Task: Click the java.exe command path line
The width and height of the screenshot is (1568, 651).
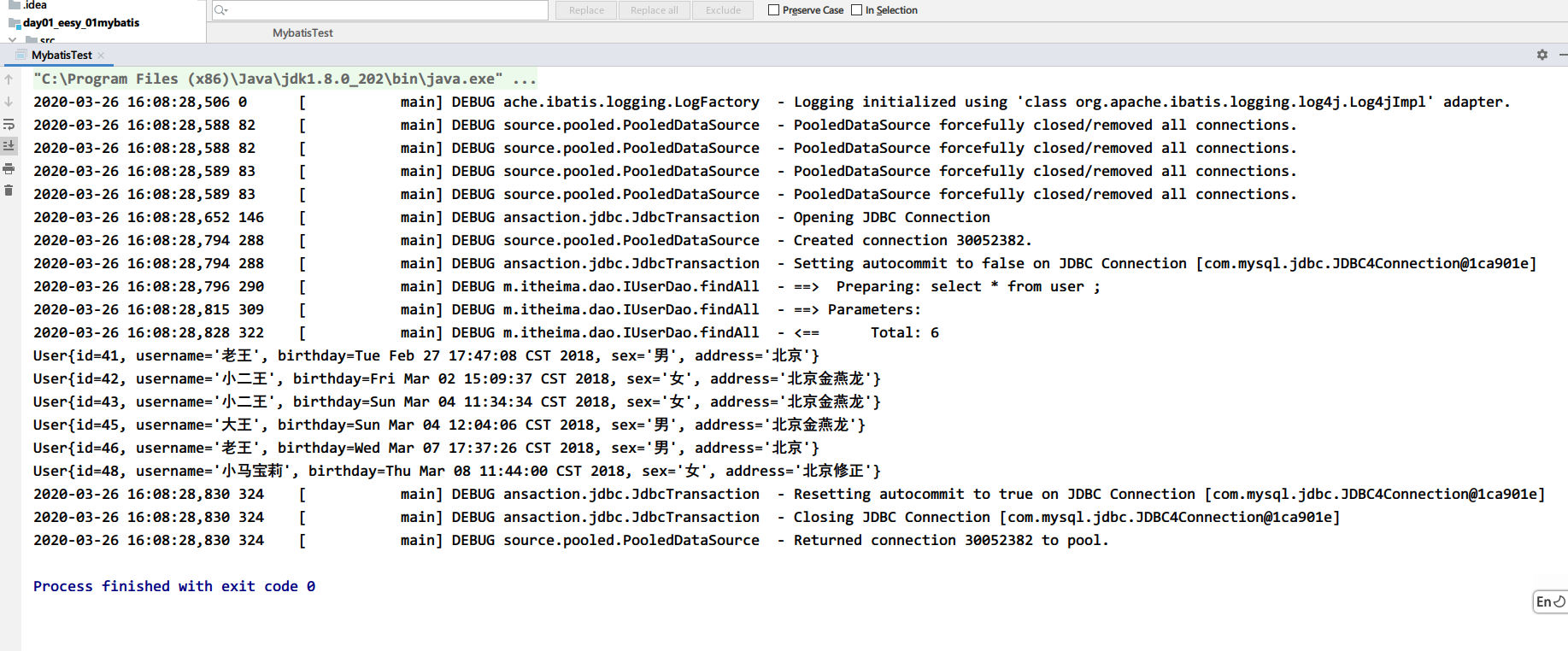Action: [285, 79]
